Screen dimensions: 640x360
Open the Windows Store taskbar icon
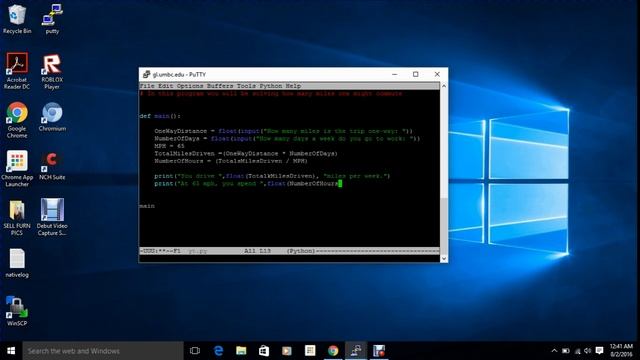(x=264, y=351)
